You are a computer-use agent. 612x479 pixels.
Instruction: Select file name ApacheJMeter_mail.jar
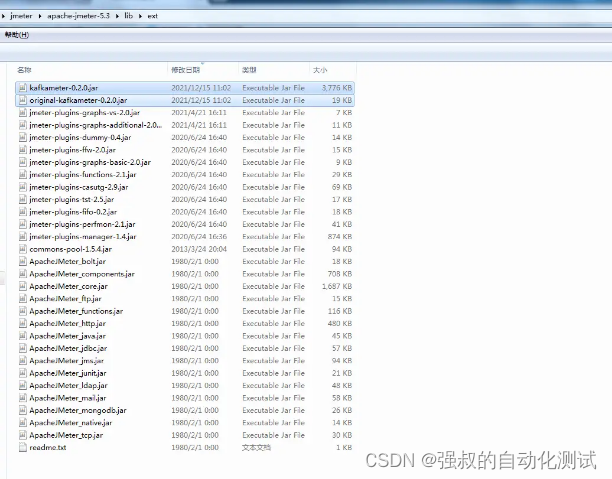(68, 398)
